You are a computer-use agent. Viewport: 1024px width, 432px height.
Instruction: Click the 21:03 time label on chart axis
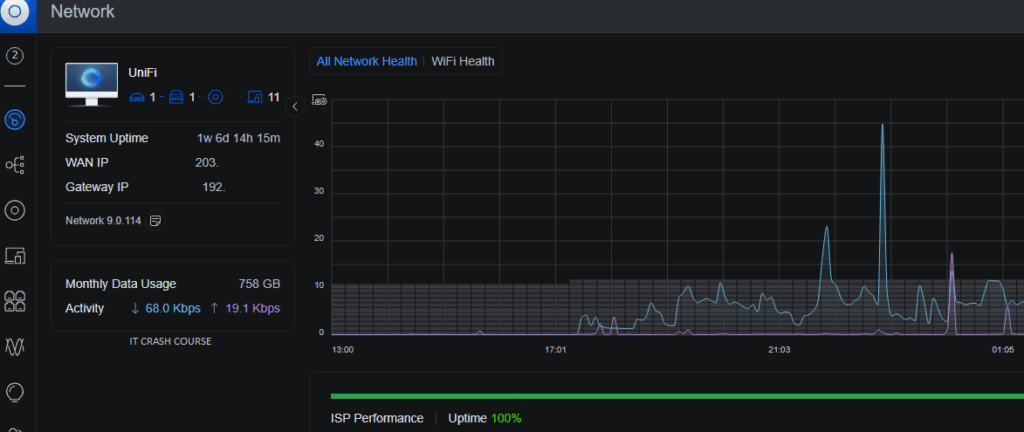tap(779, 350)
